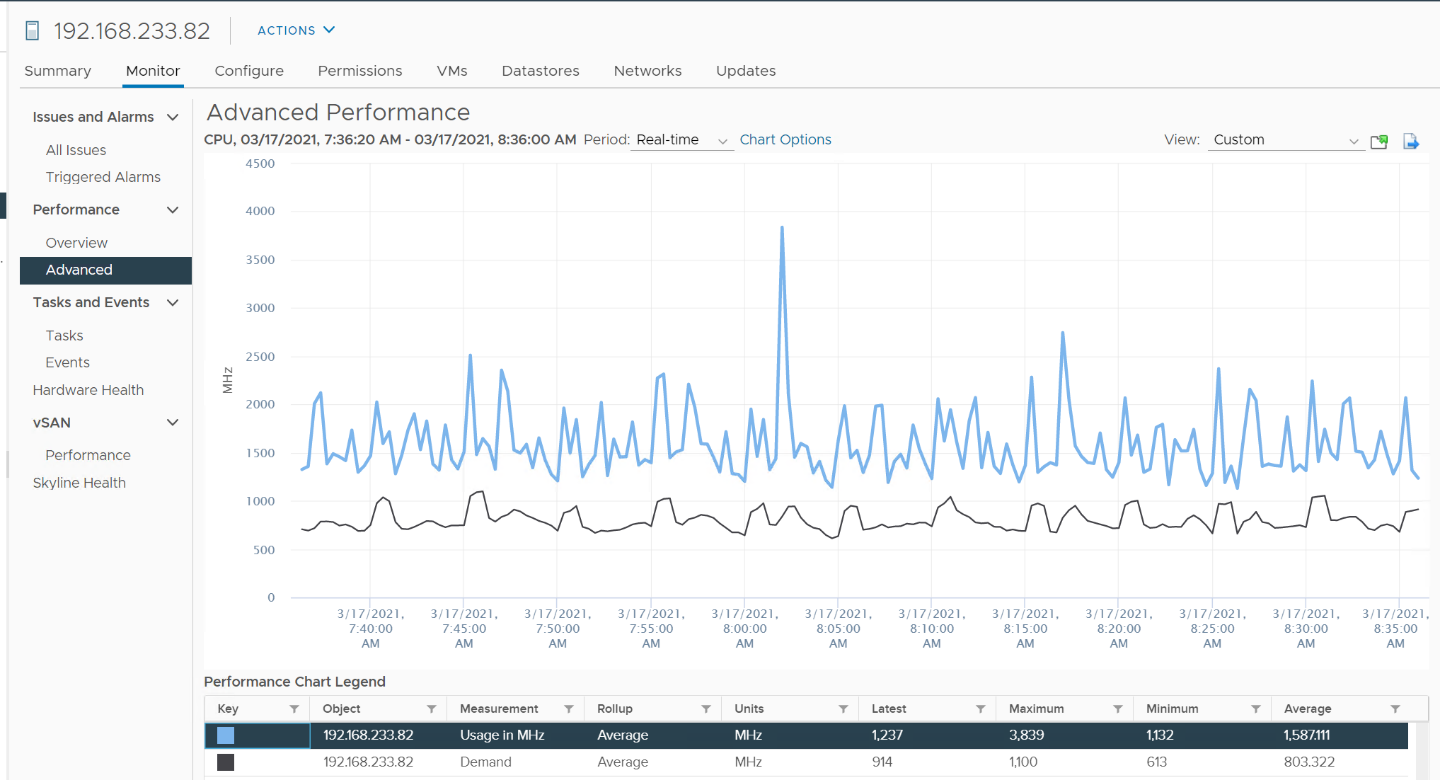Switch to the Summary tab
Image resolution: width=1440 pixels, height=780 pixels.
[x=57, y=71]
